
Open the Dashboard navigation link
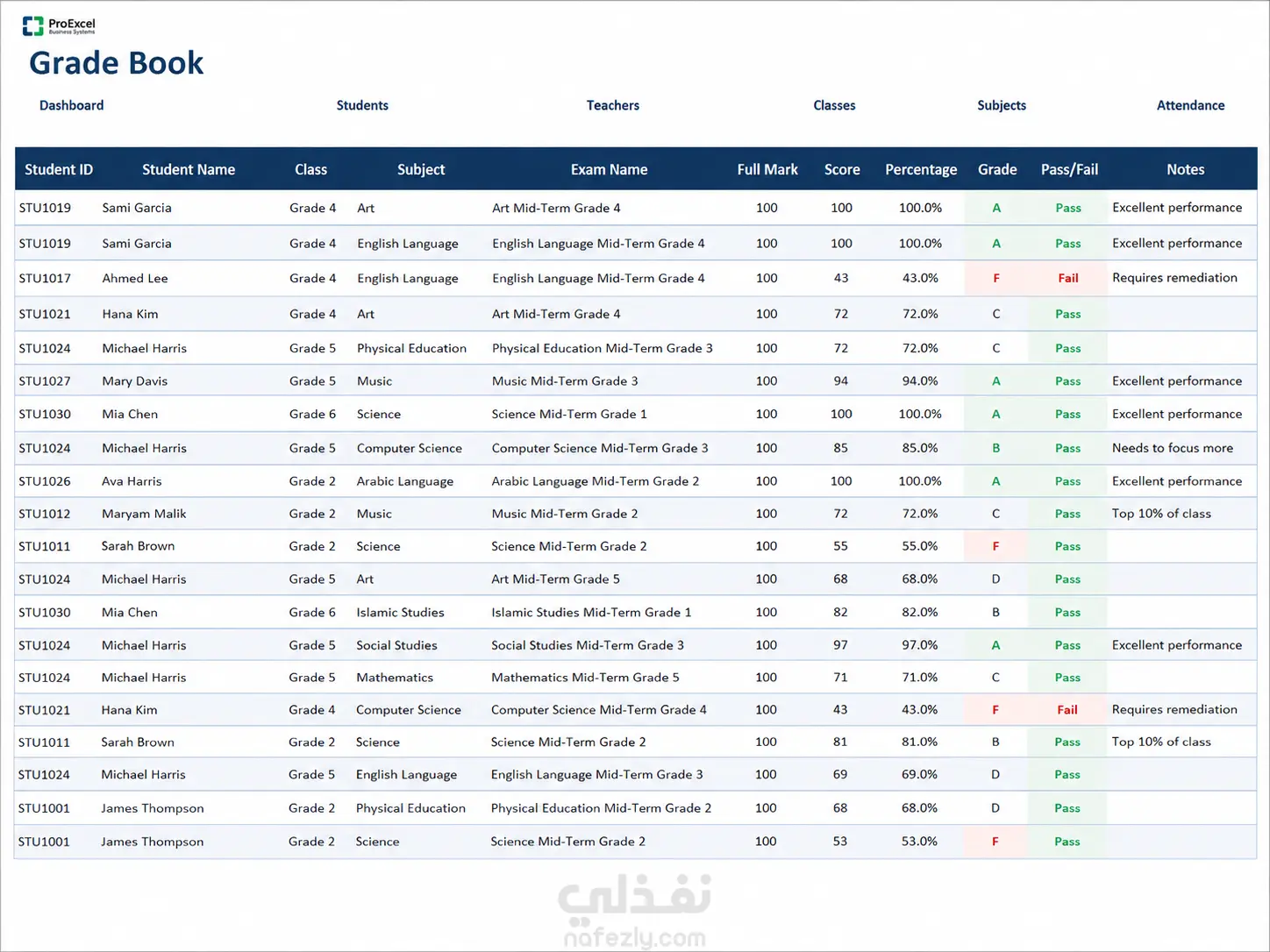pyautogui.click(x=71, y=105)
